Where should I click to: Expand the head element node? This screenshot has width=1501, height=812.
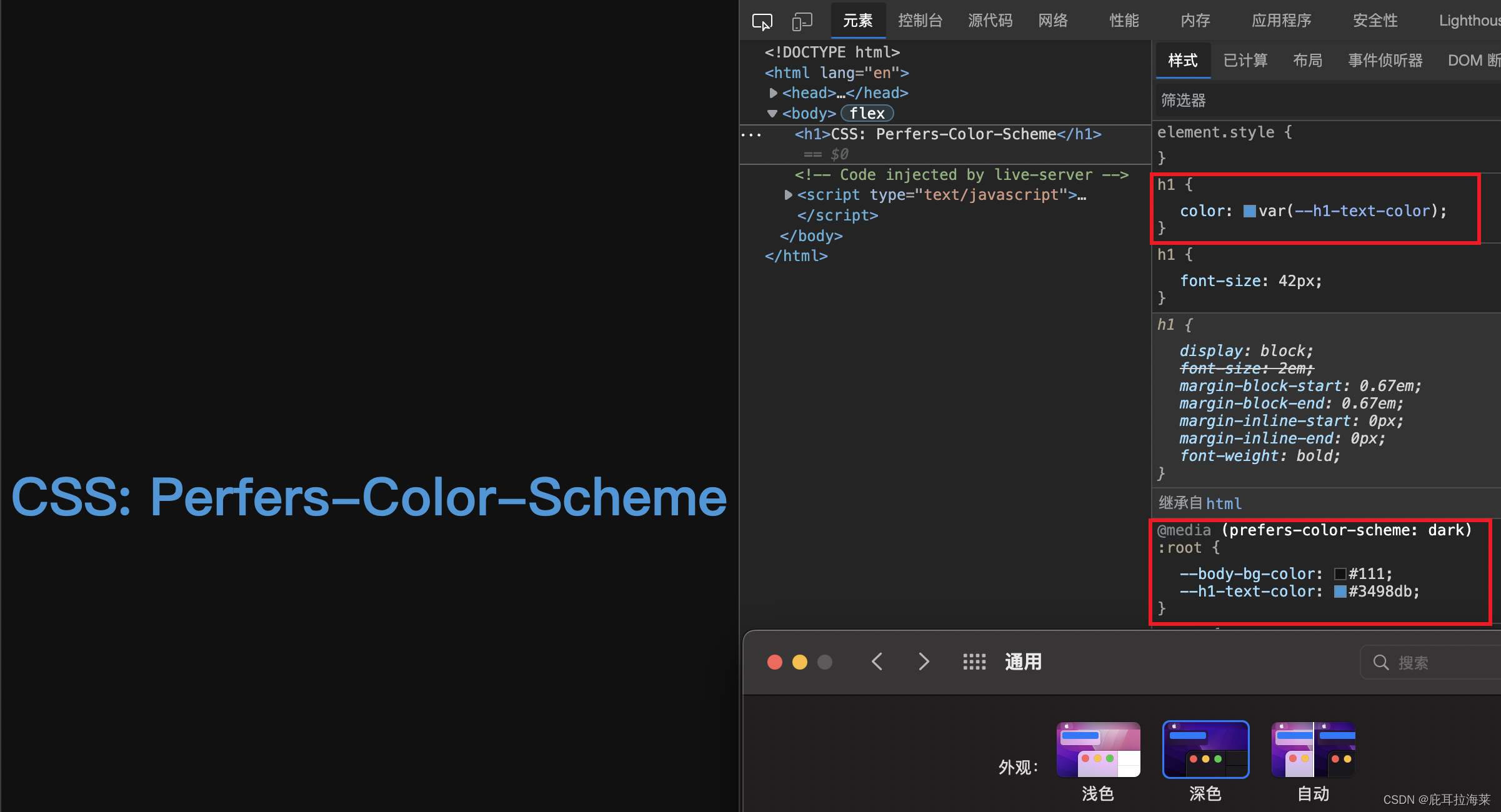pos(773,93)
